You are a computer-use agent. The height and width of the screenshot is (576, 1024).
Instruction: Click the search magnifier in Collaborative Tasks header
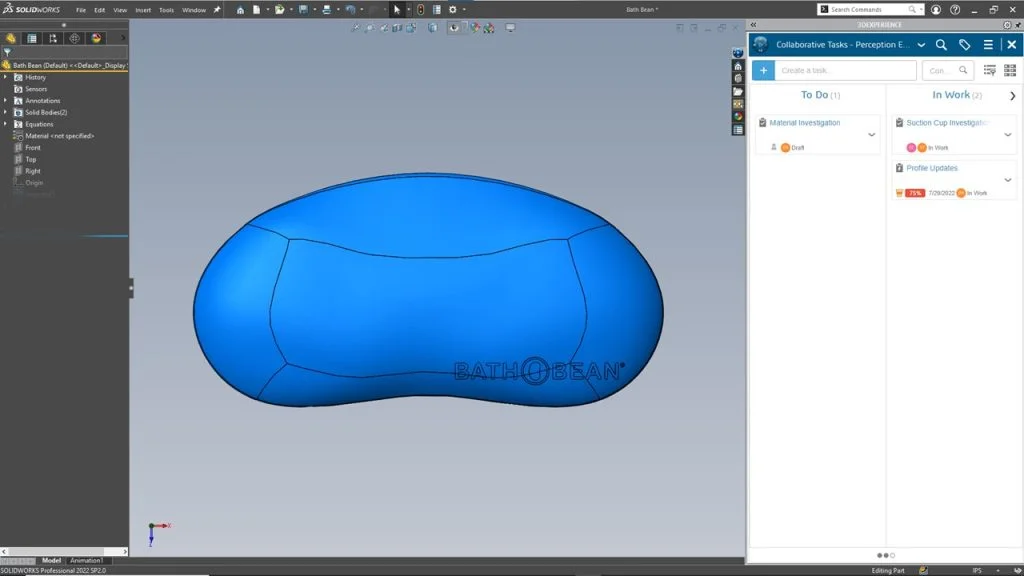(x=940, y=45)
